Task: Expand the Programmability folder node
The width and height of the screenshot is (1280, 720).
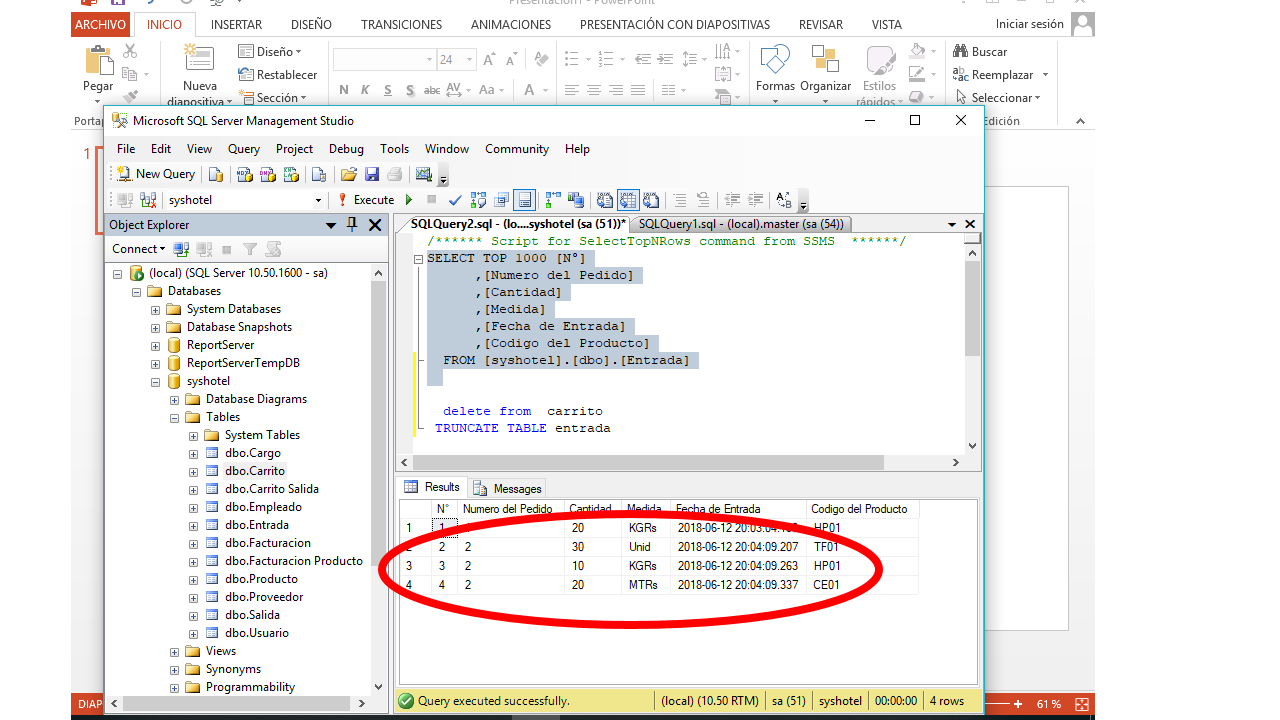Action: (175, 687)
